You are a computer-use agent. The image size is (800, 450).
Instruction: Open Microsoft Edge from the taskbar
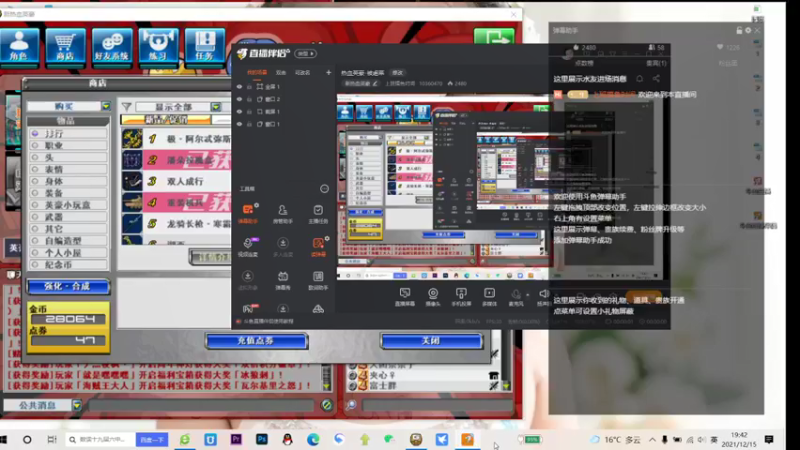click(x=313, y=439)
